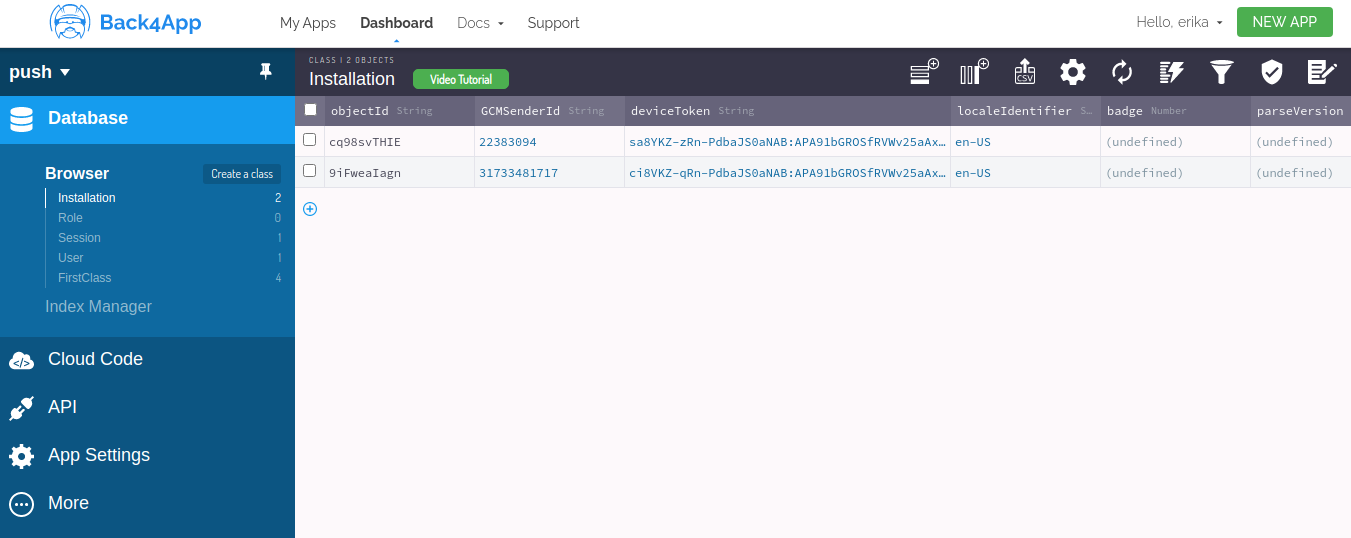Image resolution: width=1351 pixels, height=538 pixels.
Task: Click the lightning bolt rows icon
Action: (1172, 72)
